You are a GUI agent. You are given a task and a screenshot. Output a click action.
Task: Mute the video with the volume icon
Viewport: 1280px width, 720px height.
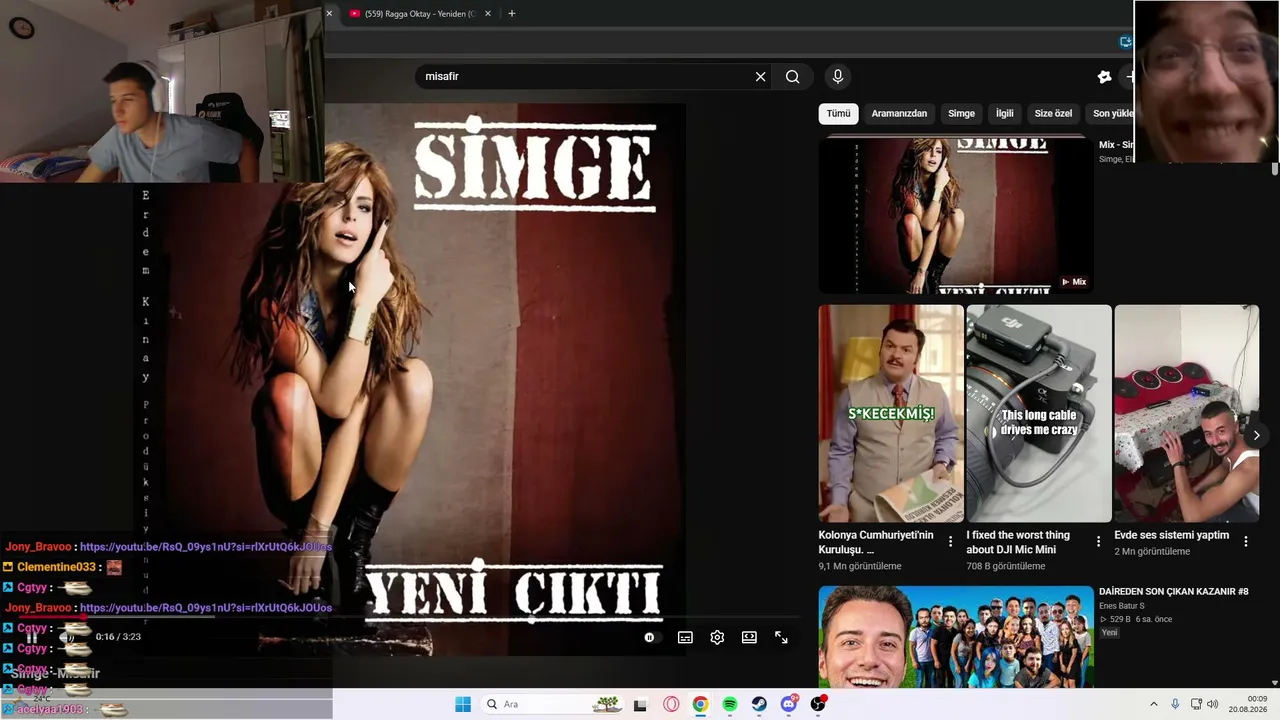click(67, 637)
